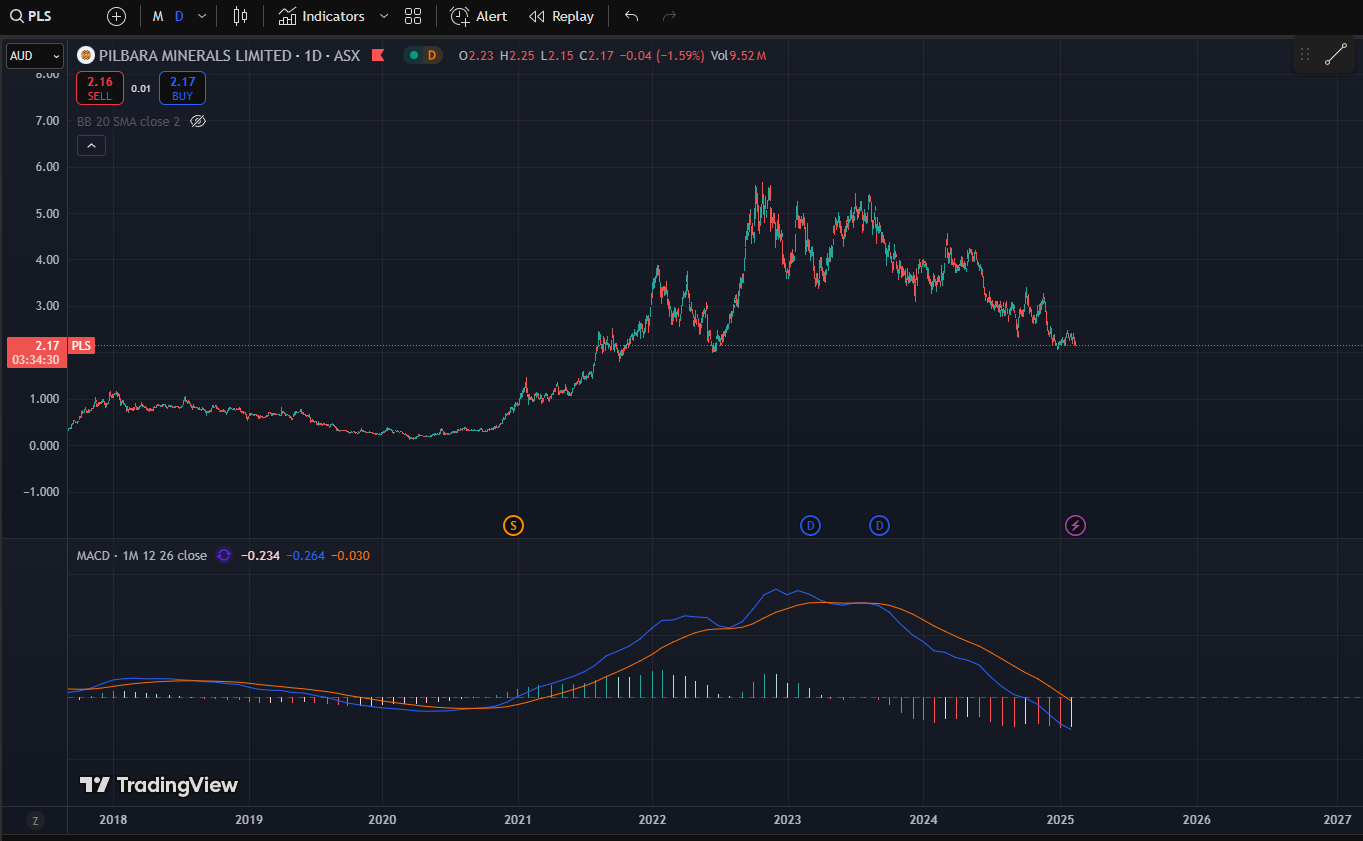The image size is (1363, 841).
Task: Switch to monthly M interval
Action: tap(158, 16)
